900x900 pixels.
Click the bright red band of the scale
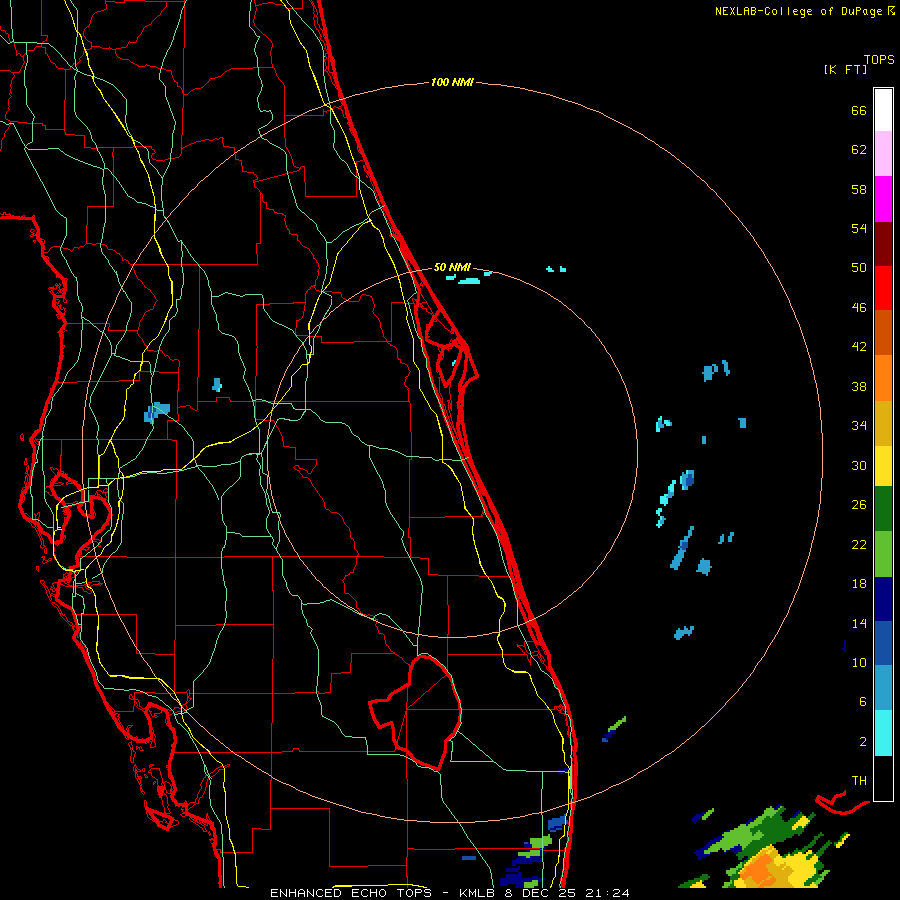pyautogui.click(x=883, y=288)
